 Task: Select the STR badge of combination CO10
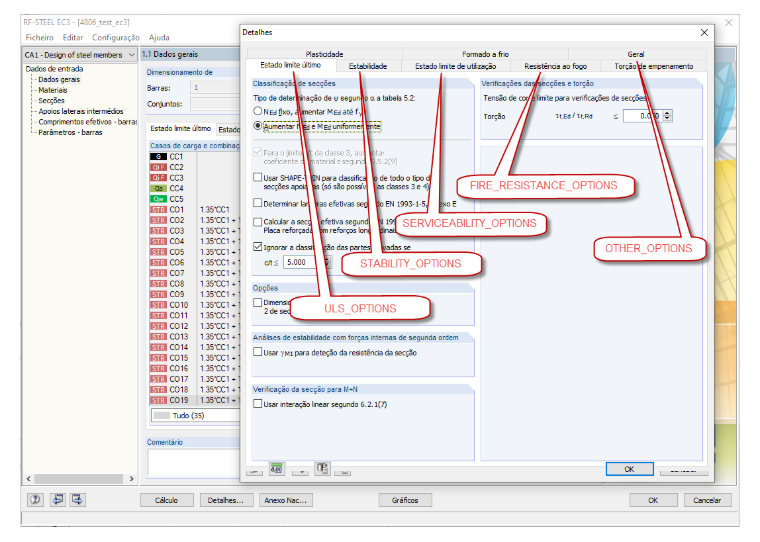(158, 305)
